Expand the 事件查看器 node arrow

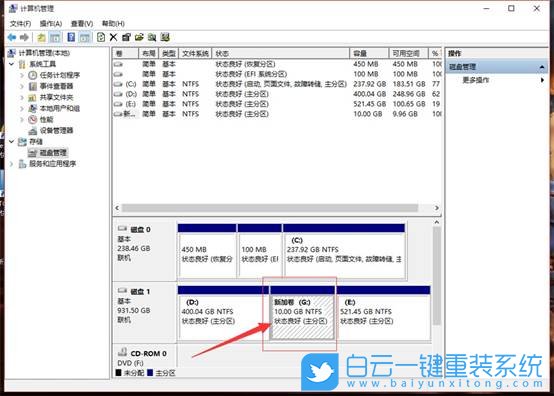pos(22,86)
